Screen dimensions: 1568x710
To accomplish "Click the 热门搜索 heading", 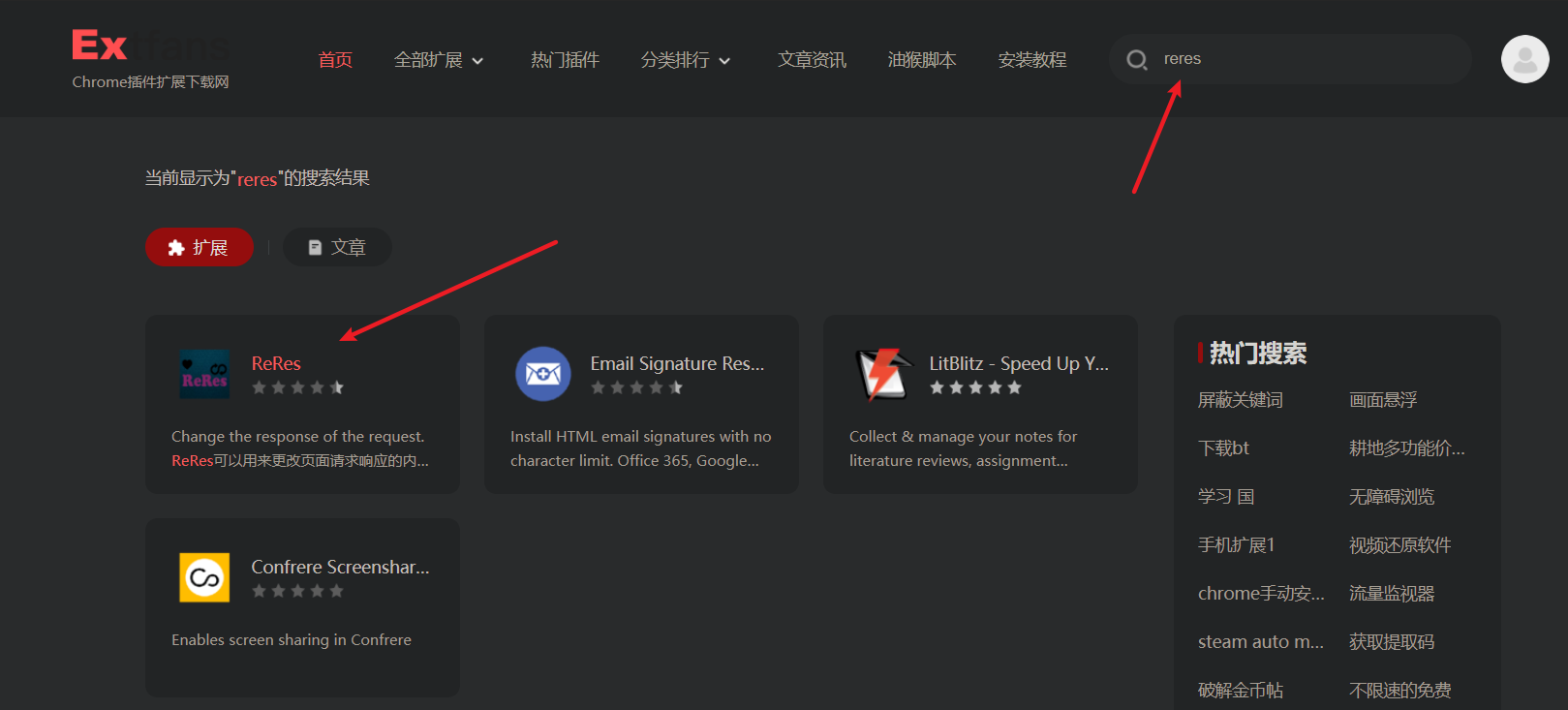I will [x=1258, y=354].
